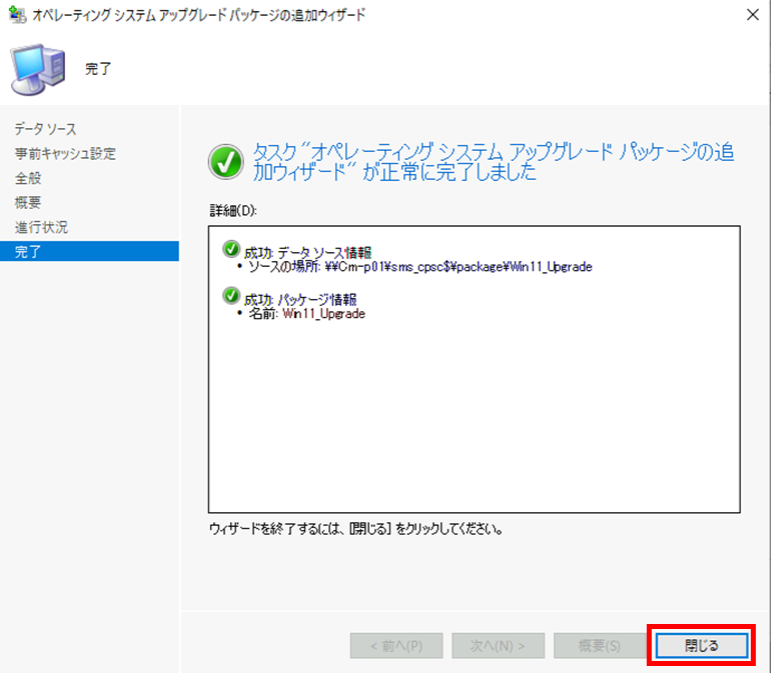
Task: Click the 成功: パッケージ情報 line
Action: tap(300, 299)
